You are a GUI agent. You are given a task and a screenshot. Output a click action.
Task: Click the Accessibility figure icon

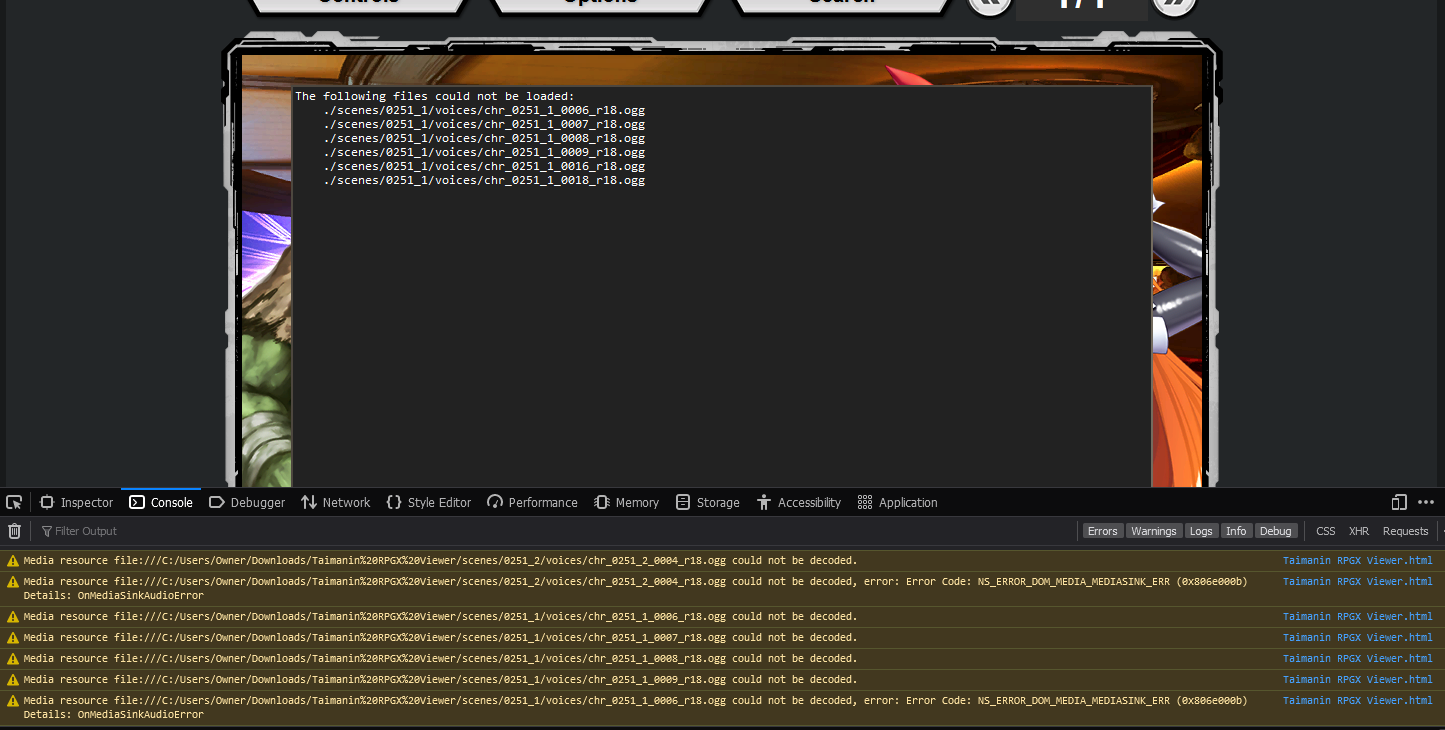pyautogui.click(x=764, y=502)
